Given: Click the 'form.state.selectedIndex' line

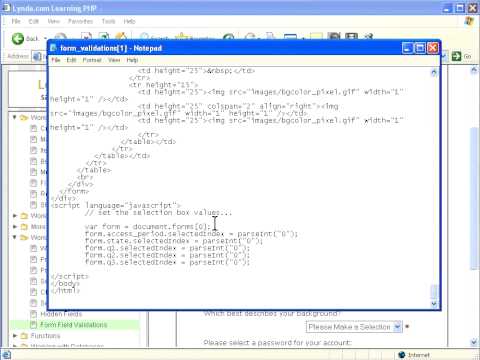Looking at the screenshot, I should click(x=174, y=241).
